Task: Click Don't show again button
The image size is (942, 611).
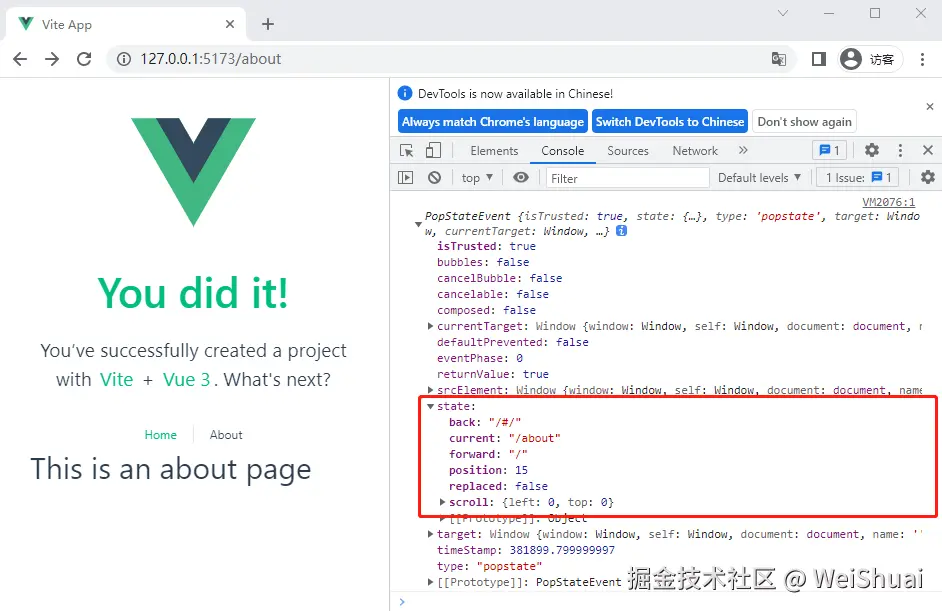Action: 804,122
